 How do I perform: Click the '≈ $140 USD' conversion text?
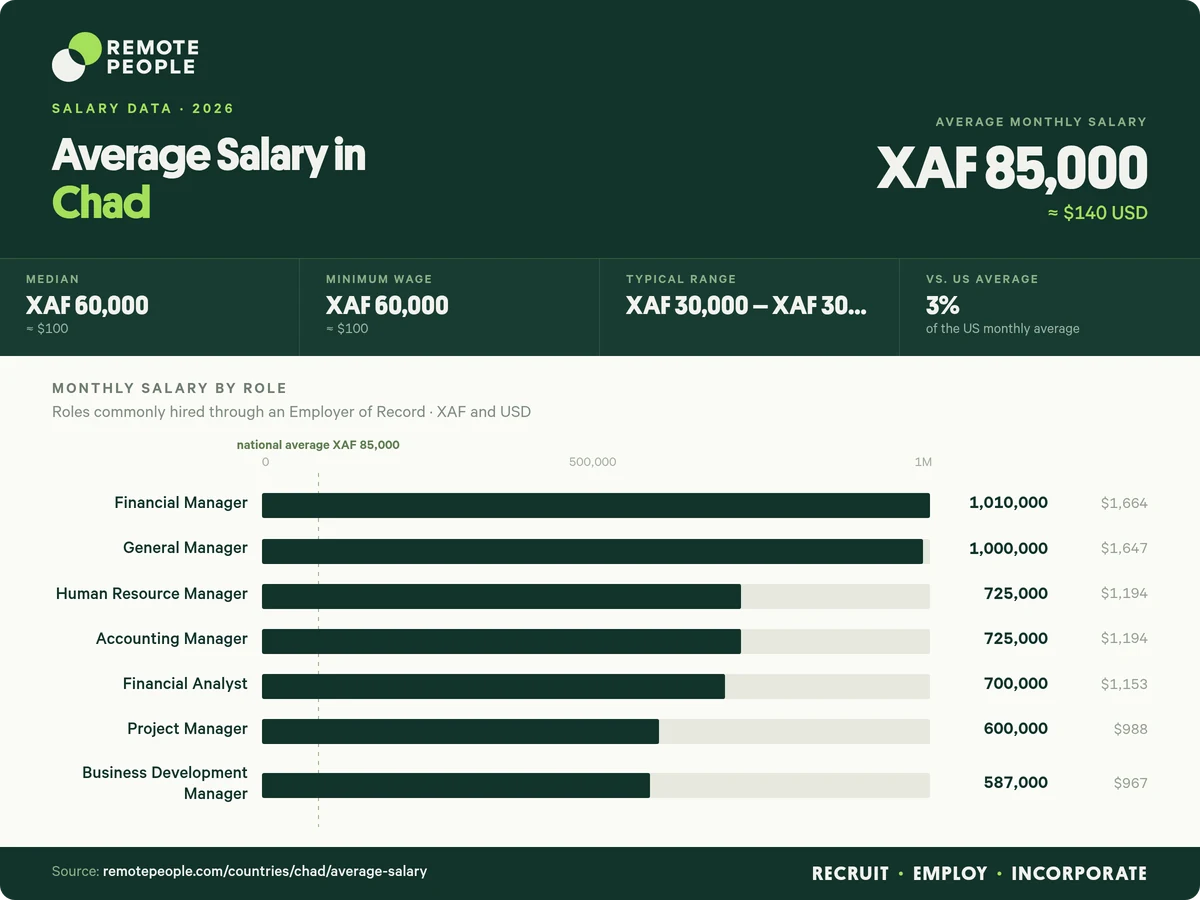pyautogui.click(x=1097, y=213)
